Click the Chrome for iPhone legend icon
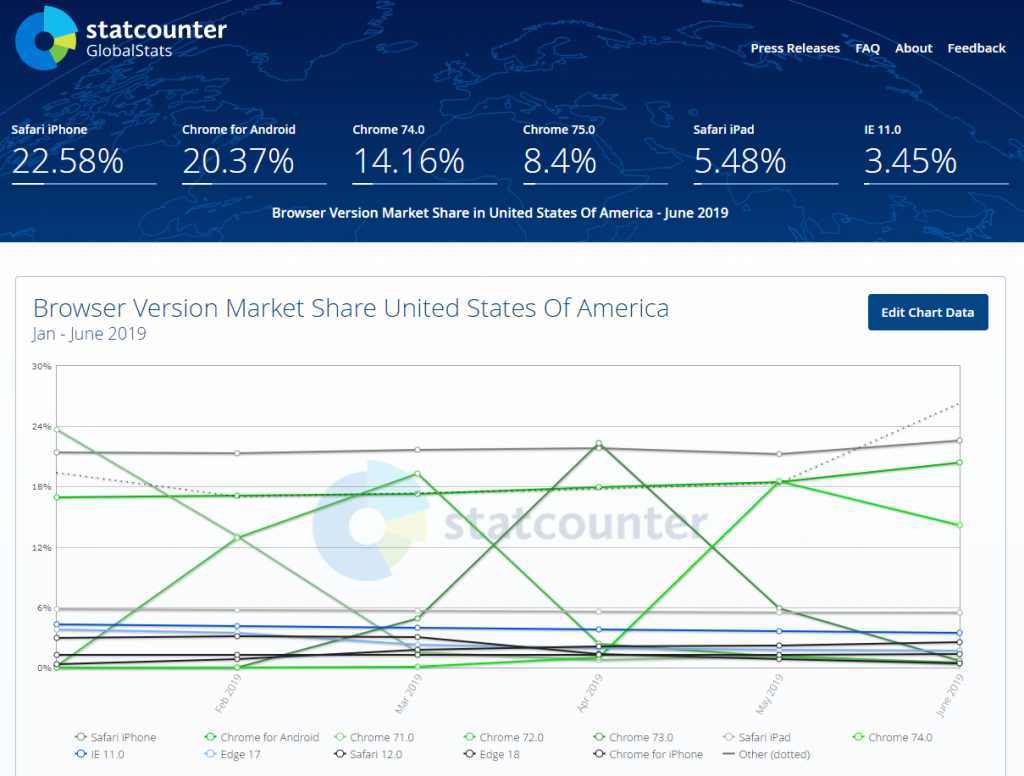The height and width of the screenshot is (776, 1024). pos(599,754)
